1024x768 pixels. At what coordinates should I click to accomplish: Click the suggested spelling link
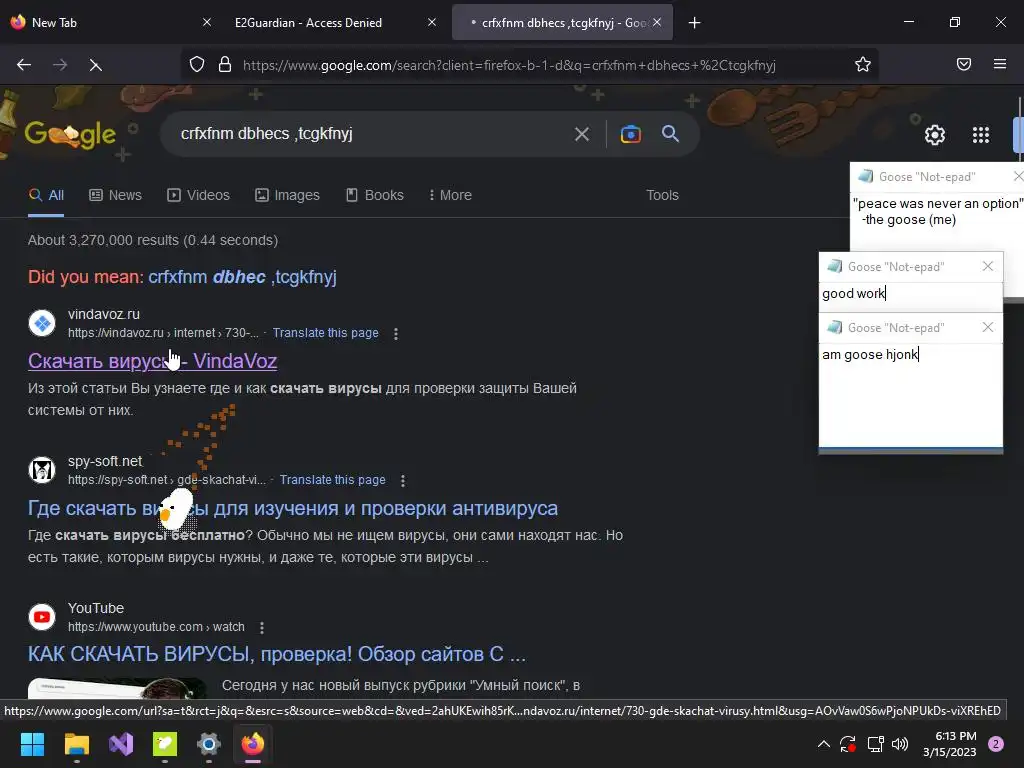tap(242, 277)
